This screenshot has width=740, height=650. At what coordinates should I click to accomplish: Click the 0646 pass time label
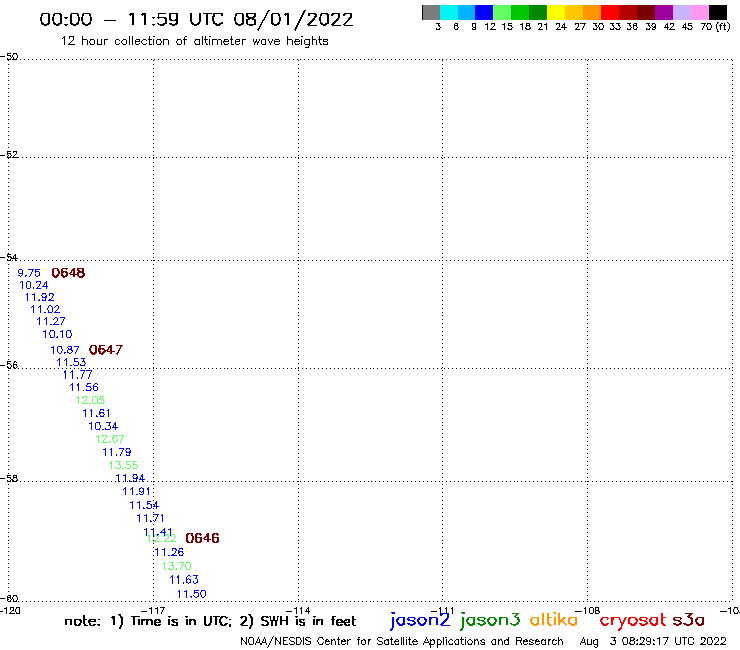(202, 538)
